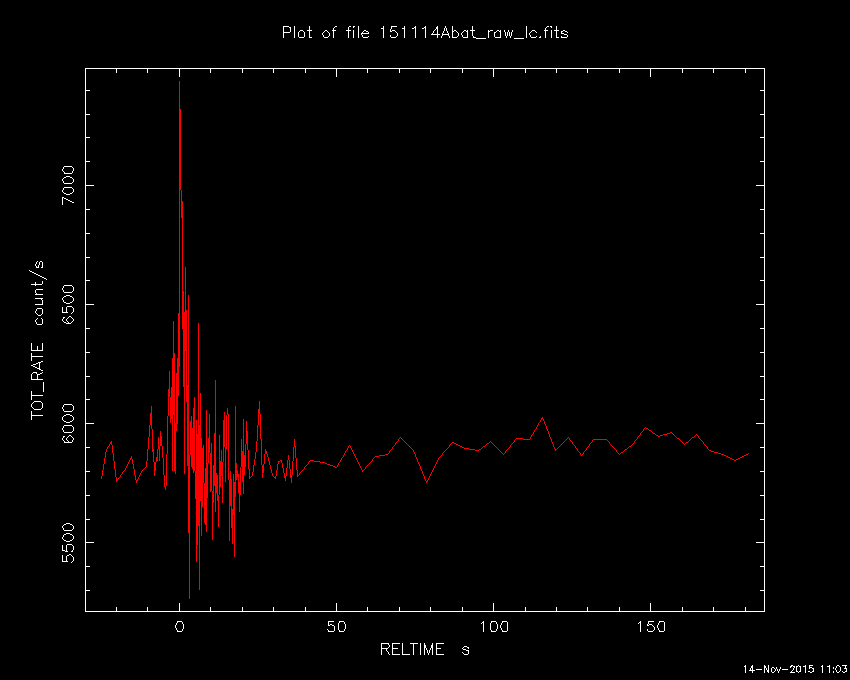Image resolution: width=850 pixels, height=680 pixels.
Task: Click the y-axis value 5500
Action: point(68,543)
